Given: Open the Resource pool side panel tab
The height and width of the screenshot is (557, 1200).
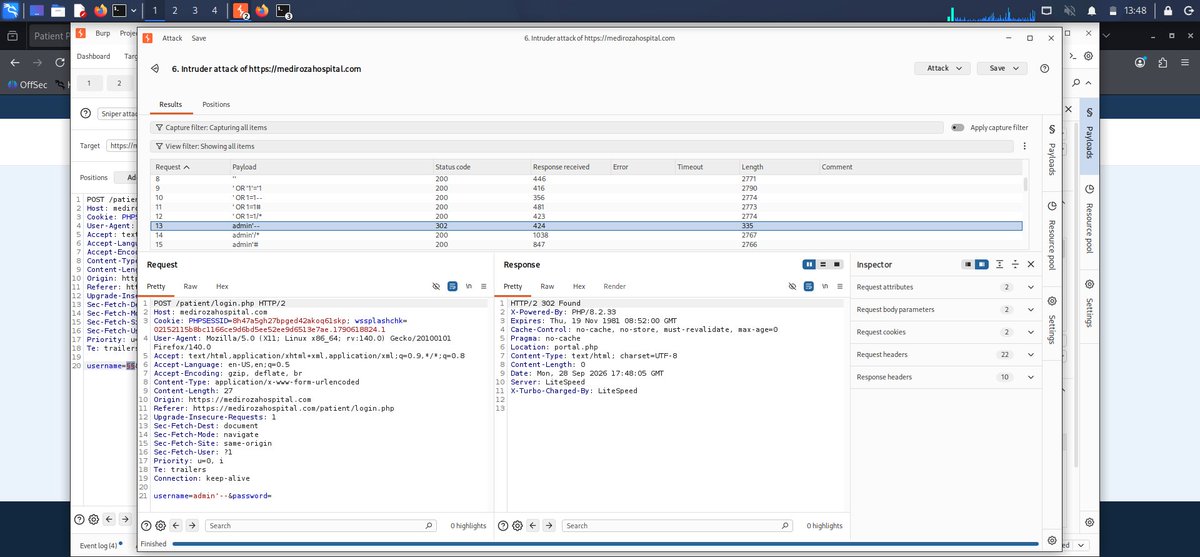Looking at the screenshot, I should [1051, 237].
